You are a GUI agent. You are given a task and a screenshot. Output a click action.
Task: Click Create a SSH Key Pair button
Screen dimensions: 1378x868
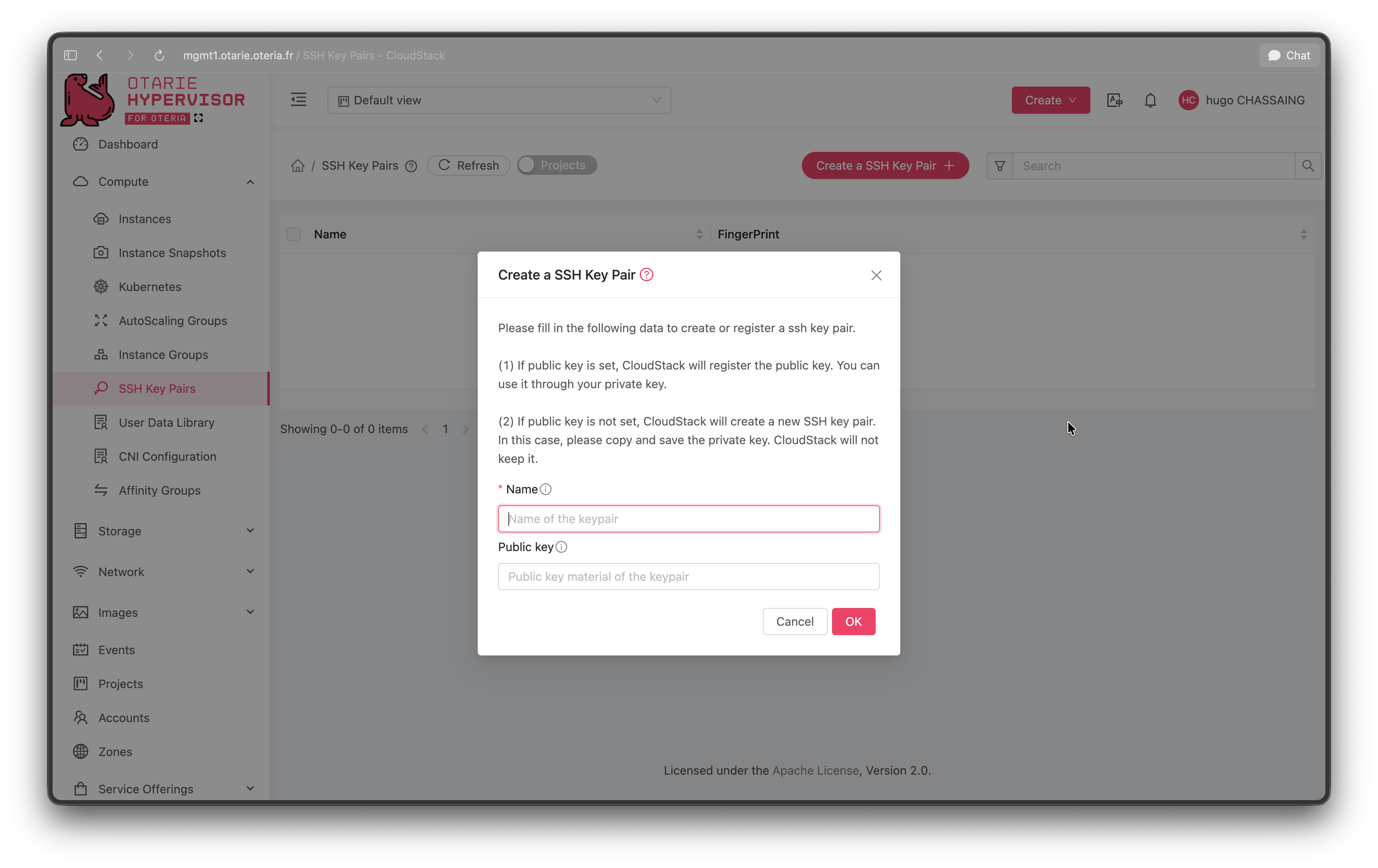tap(885, 165)
